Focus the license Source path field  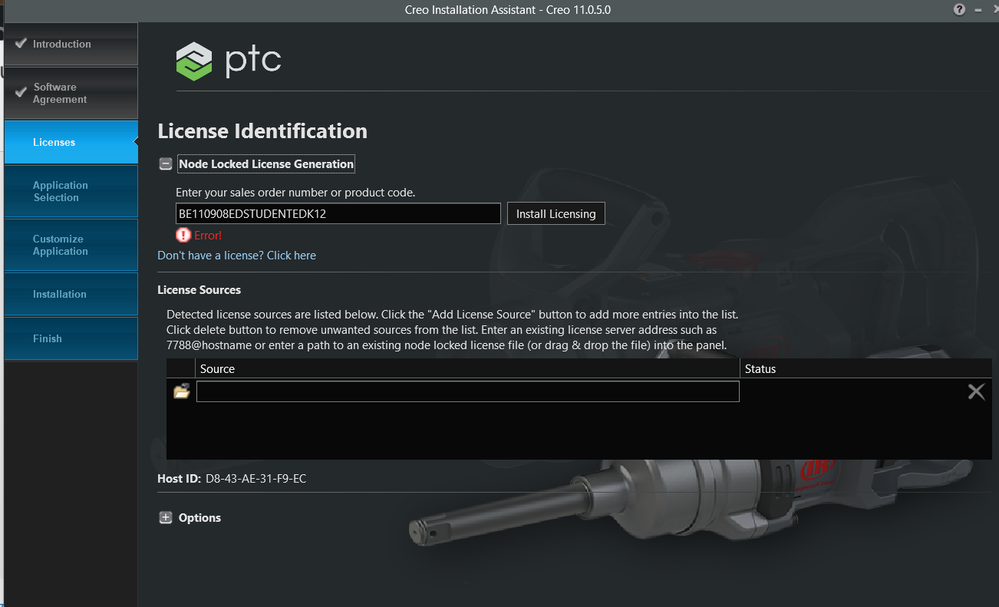tap(467, 392)
